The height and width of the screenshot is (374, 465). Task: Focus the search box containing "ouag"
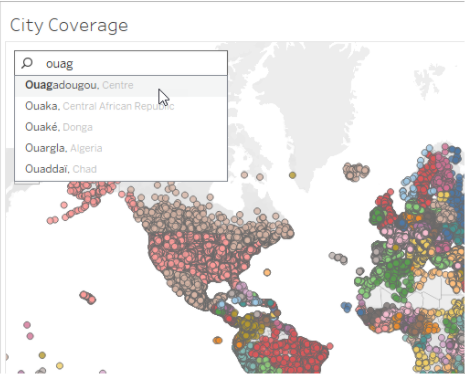[x=121, y=63]
